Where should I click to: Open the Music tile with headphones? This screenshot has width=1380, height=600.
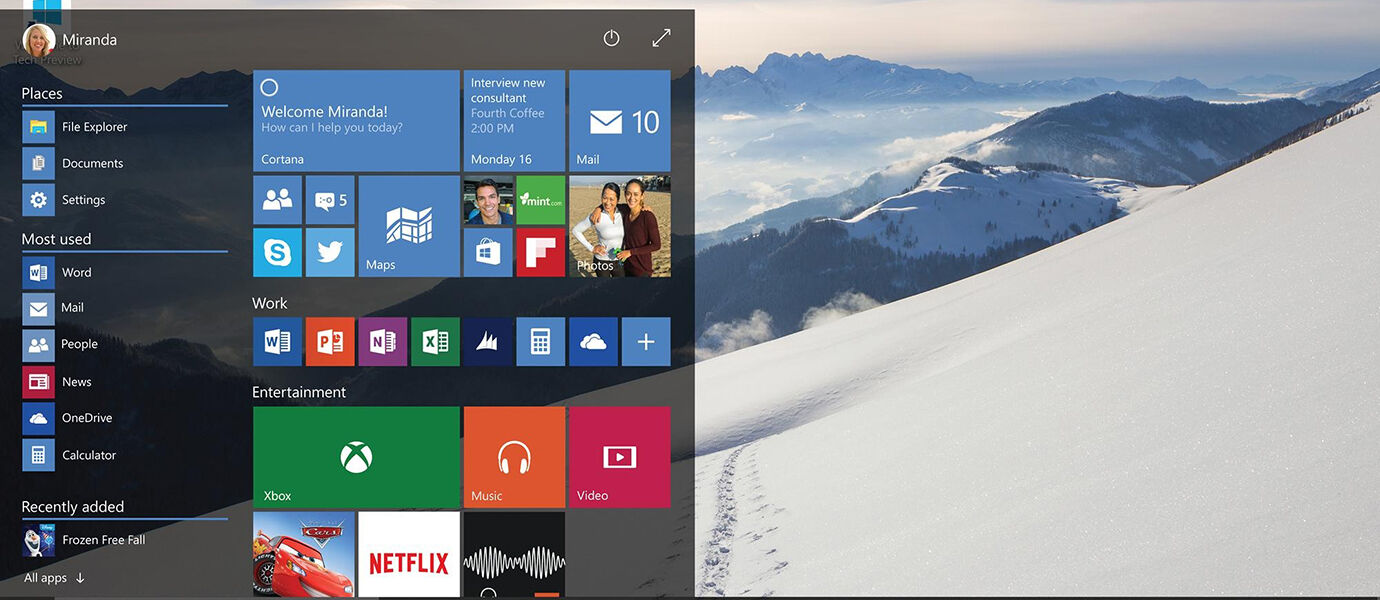tap(514, 457)
